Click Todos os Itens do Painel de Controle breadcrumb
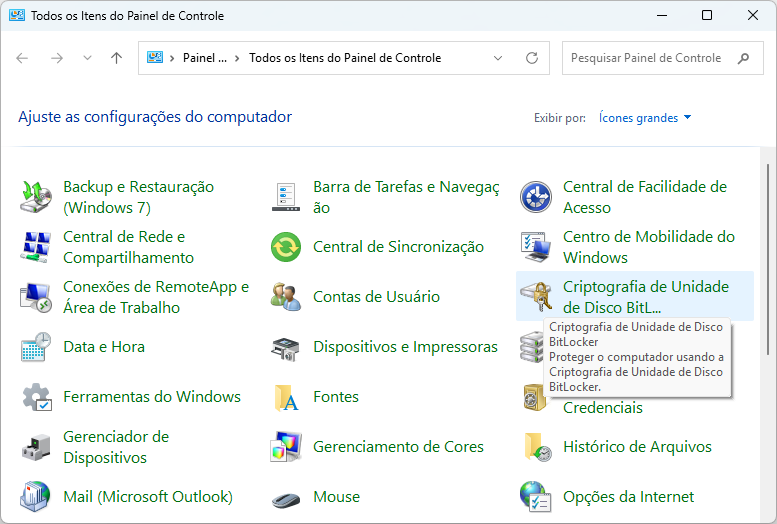The image size is (777, 524). coord(345,58)
